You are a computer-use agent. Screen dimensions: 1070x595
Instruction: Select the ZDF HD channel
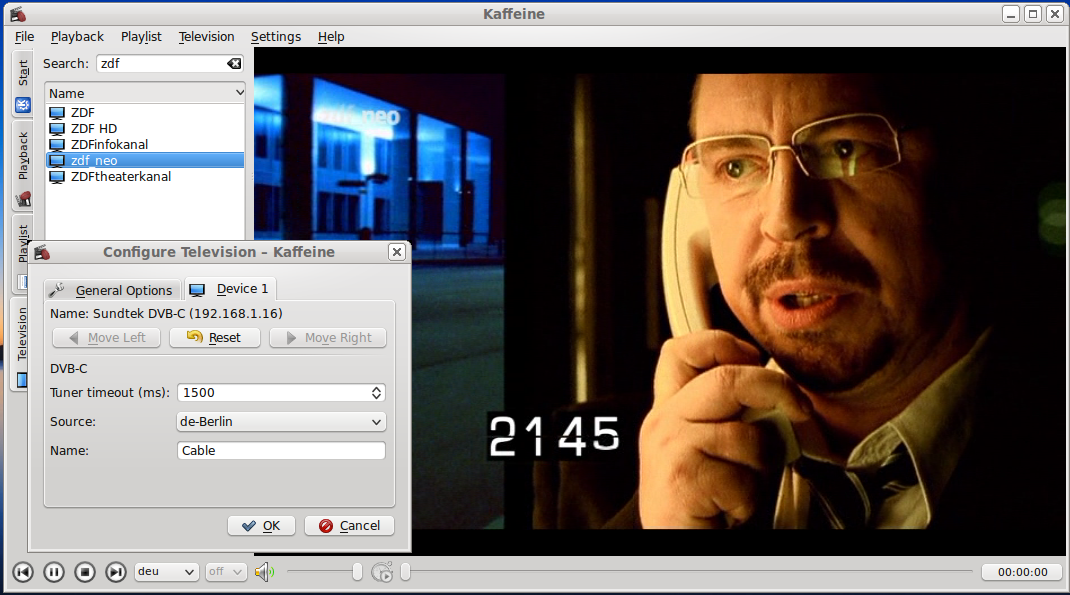[145, 128]
